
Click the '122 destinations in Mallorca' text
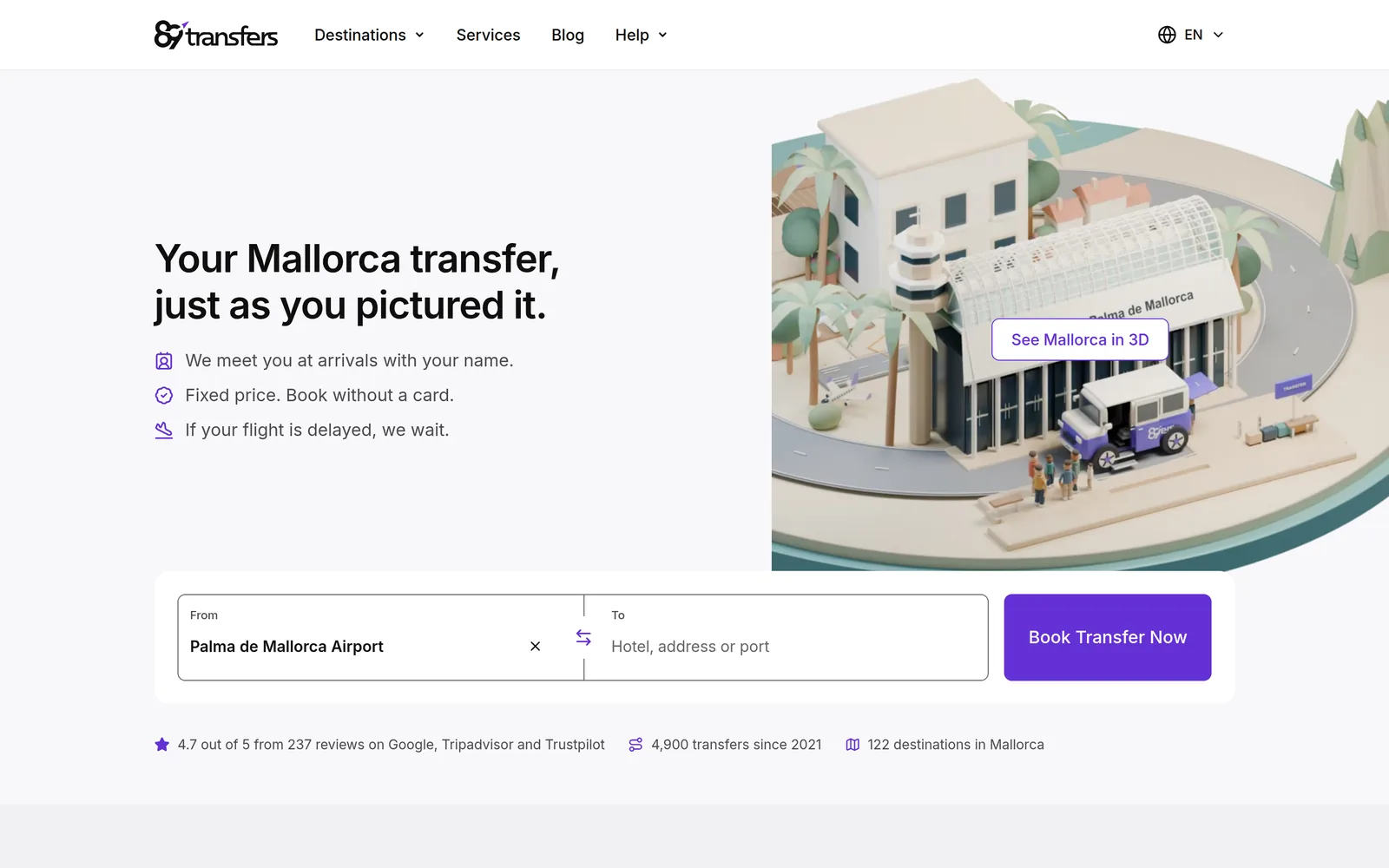point(956,745)
